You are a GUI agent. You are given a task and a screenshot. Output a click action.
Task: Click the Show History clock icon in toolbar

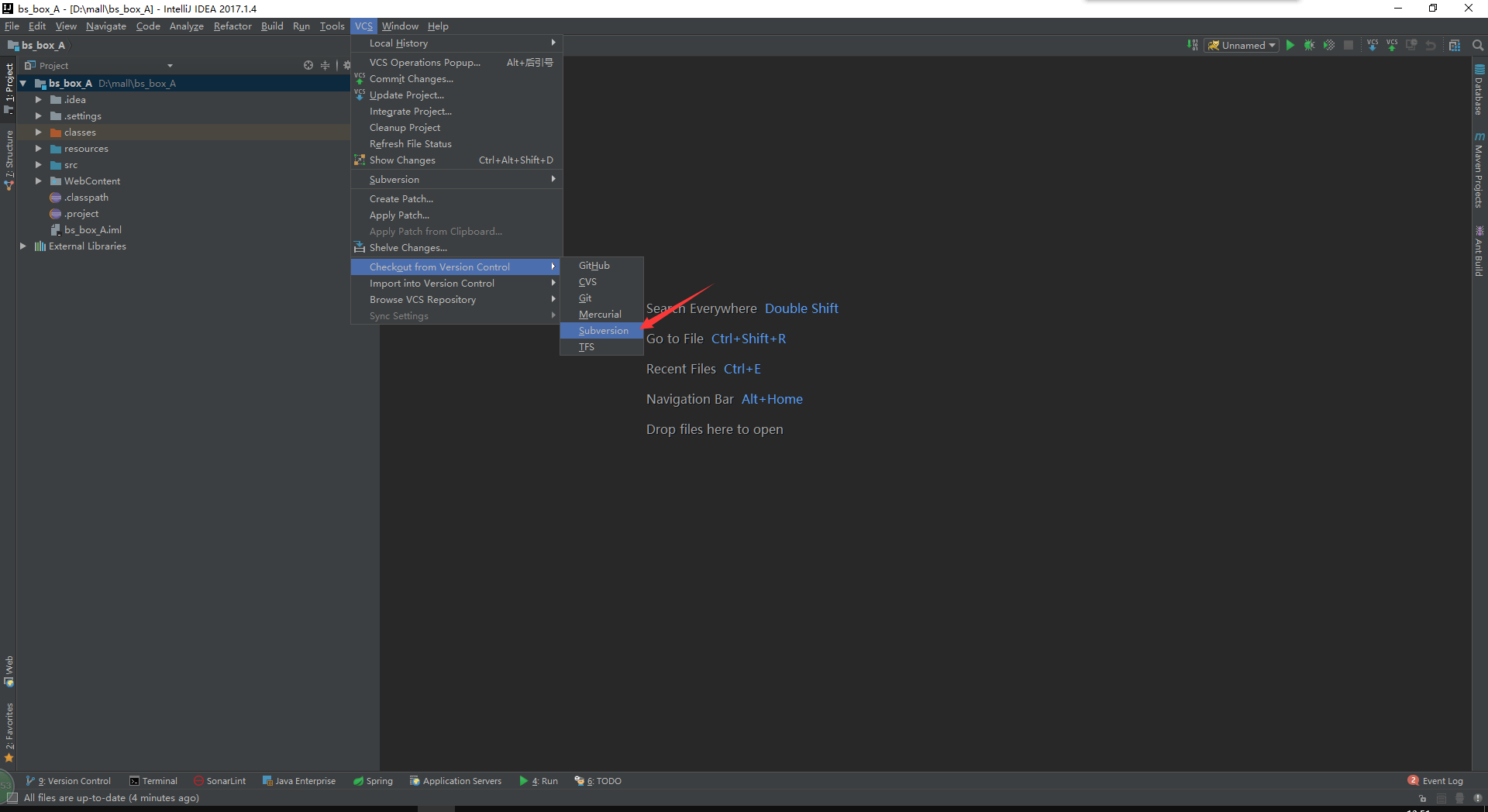(1411, 45)
